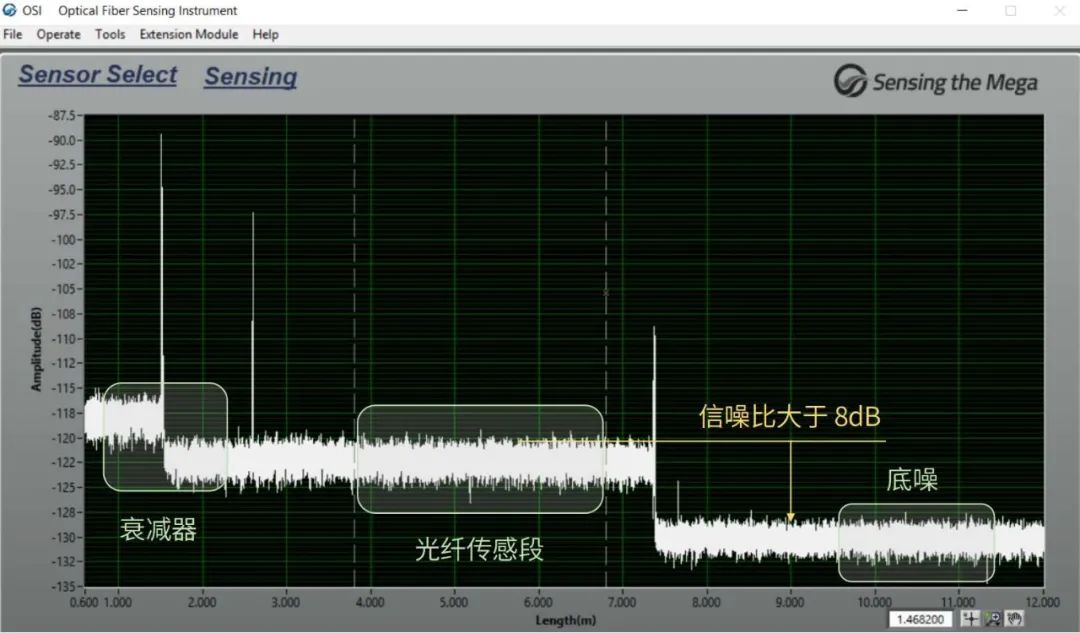Click the 光纤传感段 highlighted region
This screenshot has height=633, width=1080.
(480, 458)
